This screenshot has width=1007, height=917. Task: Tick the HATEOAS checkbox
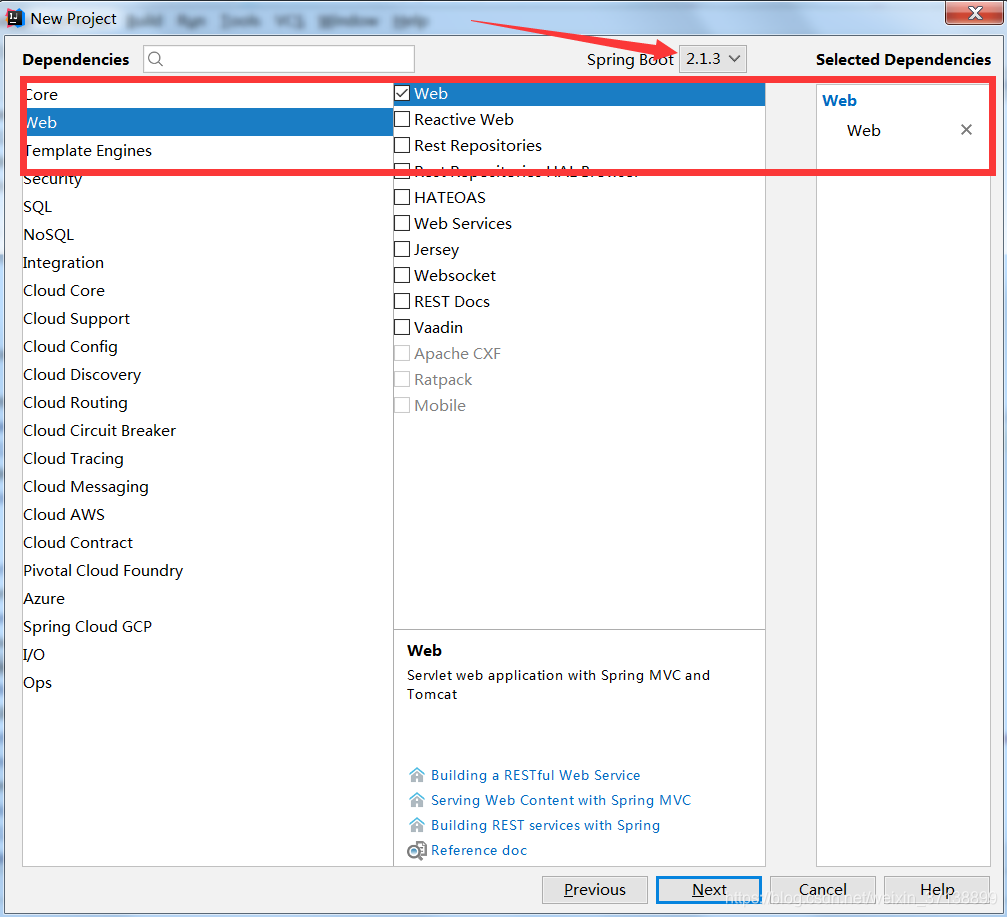click(402, 197)
